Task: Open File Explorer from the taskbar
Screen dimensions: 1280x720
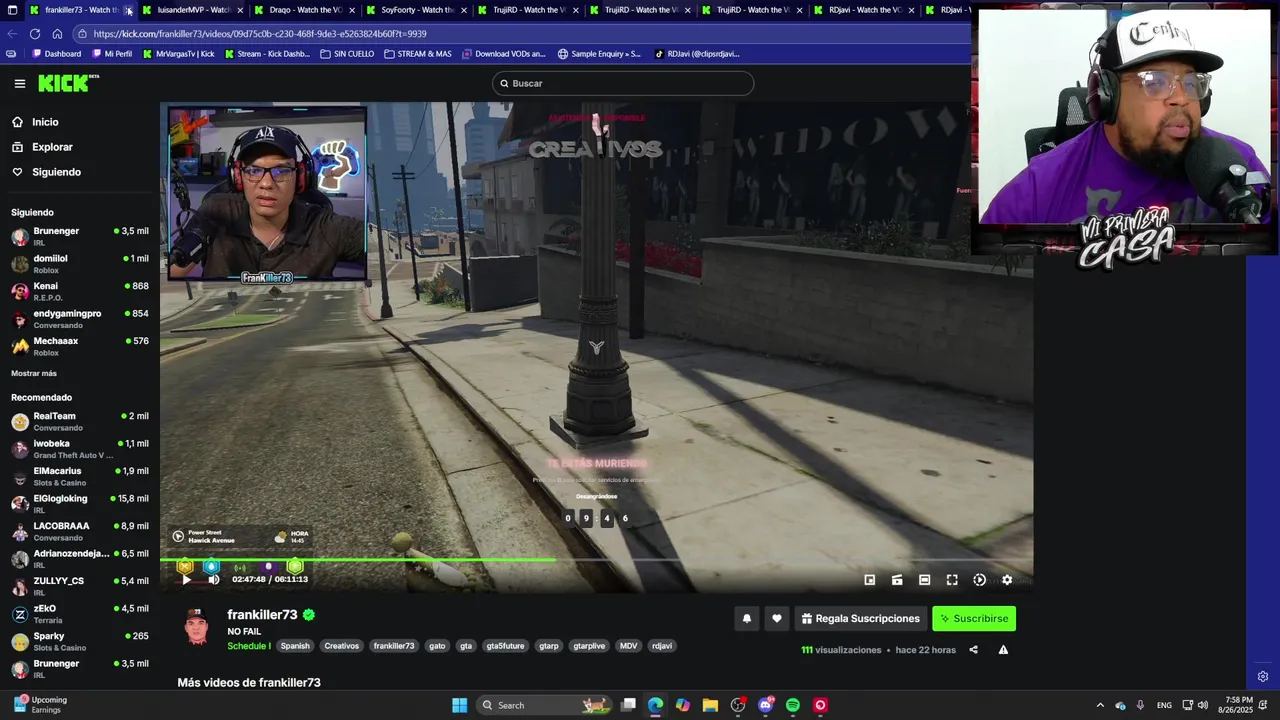Action: (710, 705)
